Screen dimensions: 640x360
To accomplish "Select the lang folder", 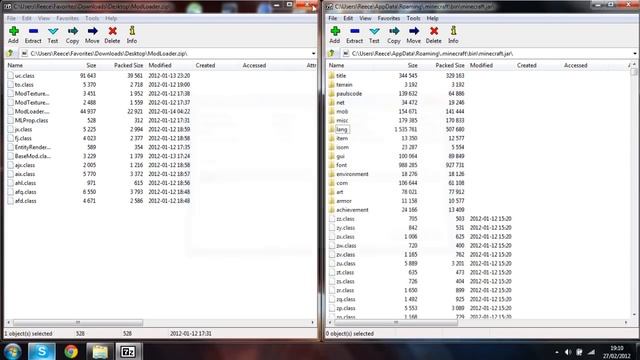I will pyautogui.click(x=342, y=129).
